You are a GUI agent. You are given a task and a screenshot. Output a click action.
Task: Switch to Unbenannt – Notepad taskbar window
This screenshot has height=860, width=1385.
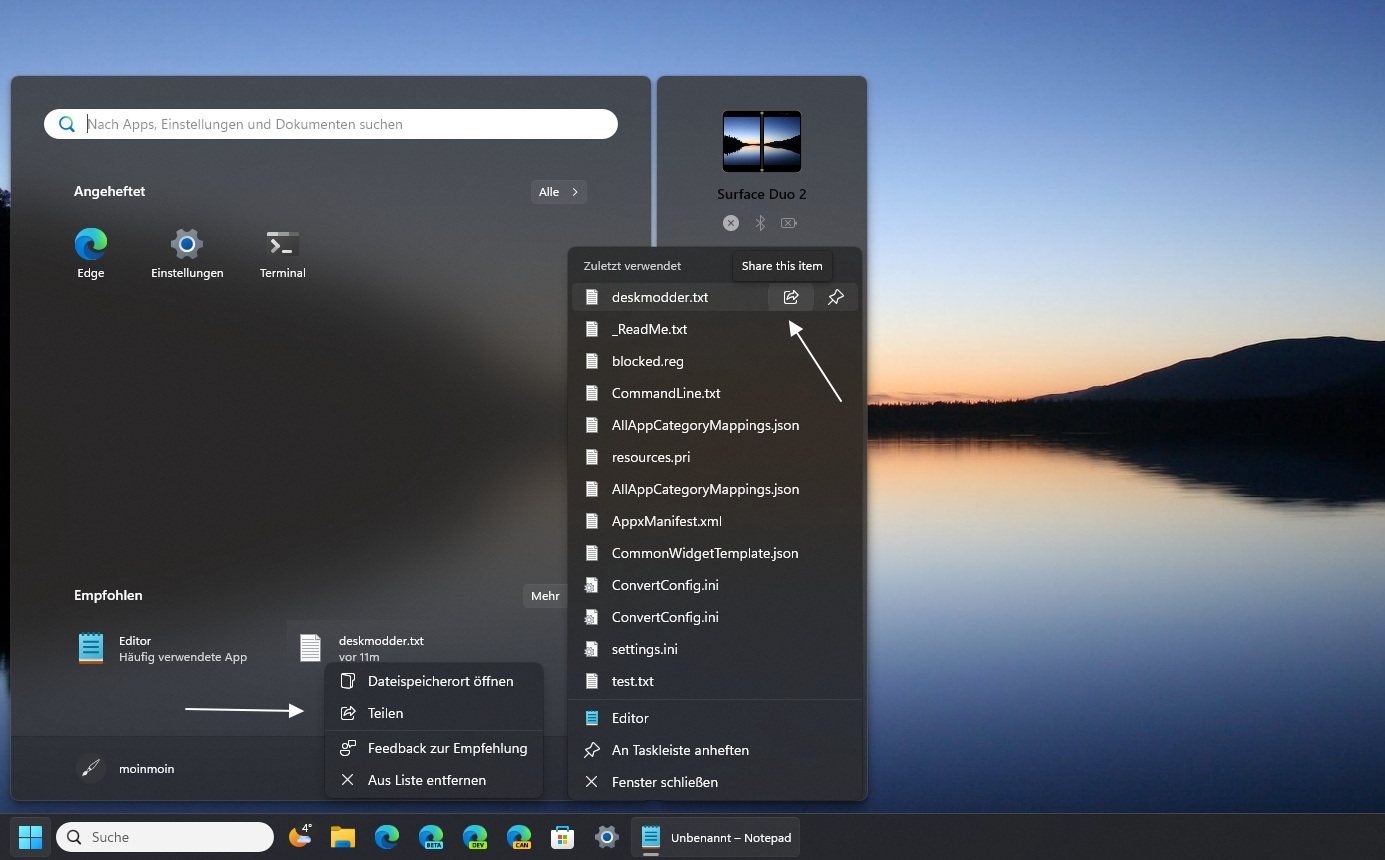[x=715, y=837]
